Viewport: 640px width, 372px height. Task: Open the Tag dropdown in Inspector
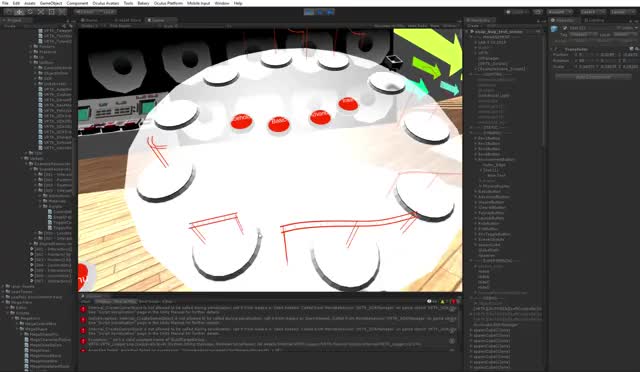584,35
